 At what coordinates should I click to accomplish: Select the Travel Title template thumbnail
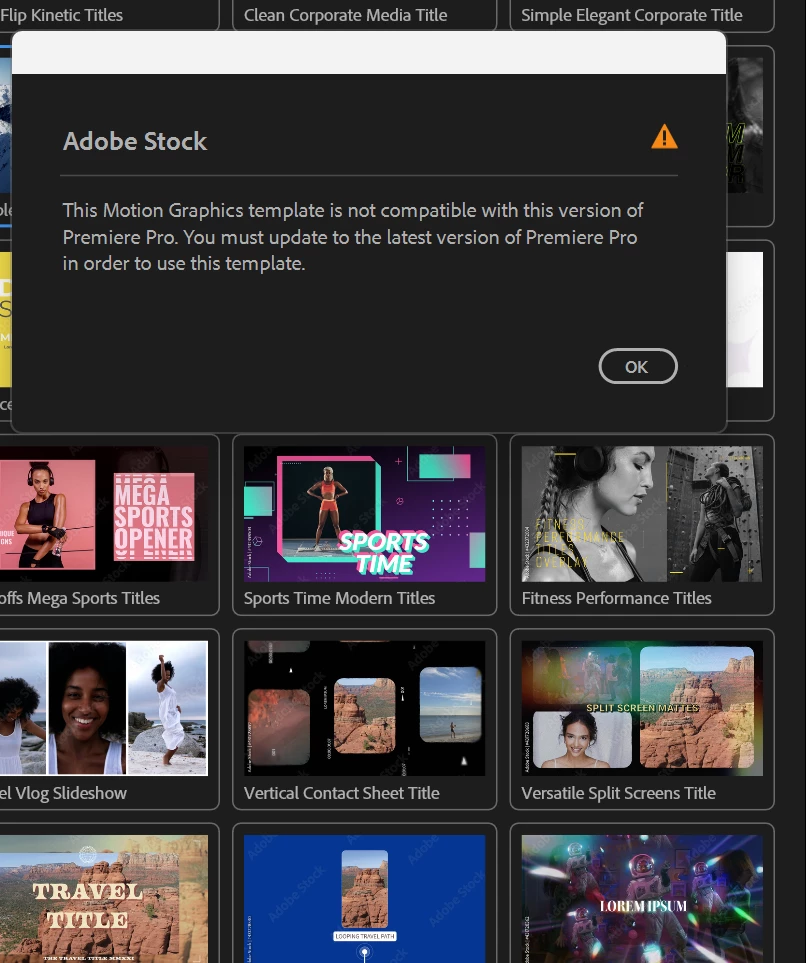point(104,899)
